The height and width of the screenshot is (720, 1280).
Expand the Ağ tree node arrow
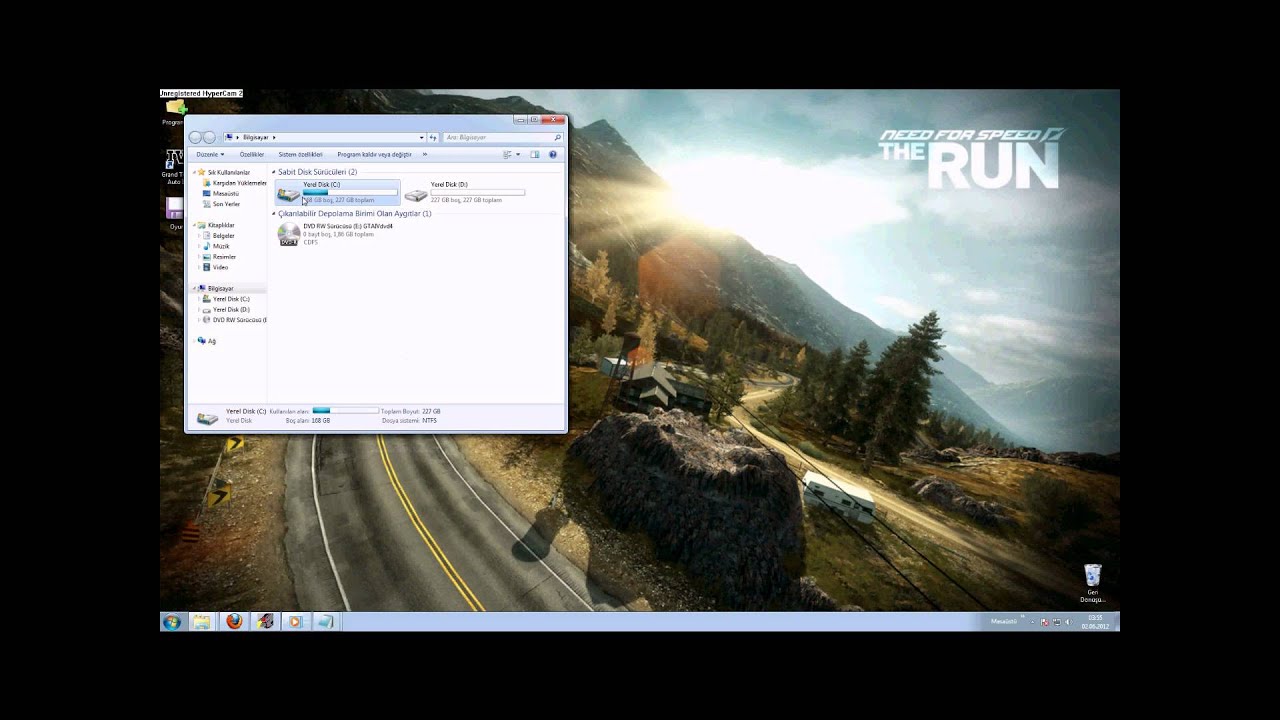coord(194,341)
